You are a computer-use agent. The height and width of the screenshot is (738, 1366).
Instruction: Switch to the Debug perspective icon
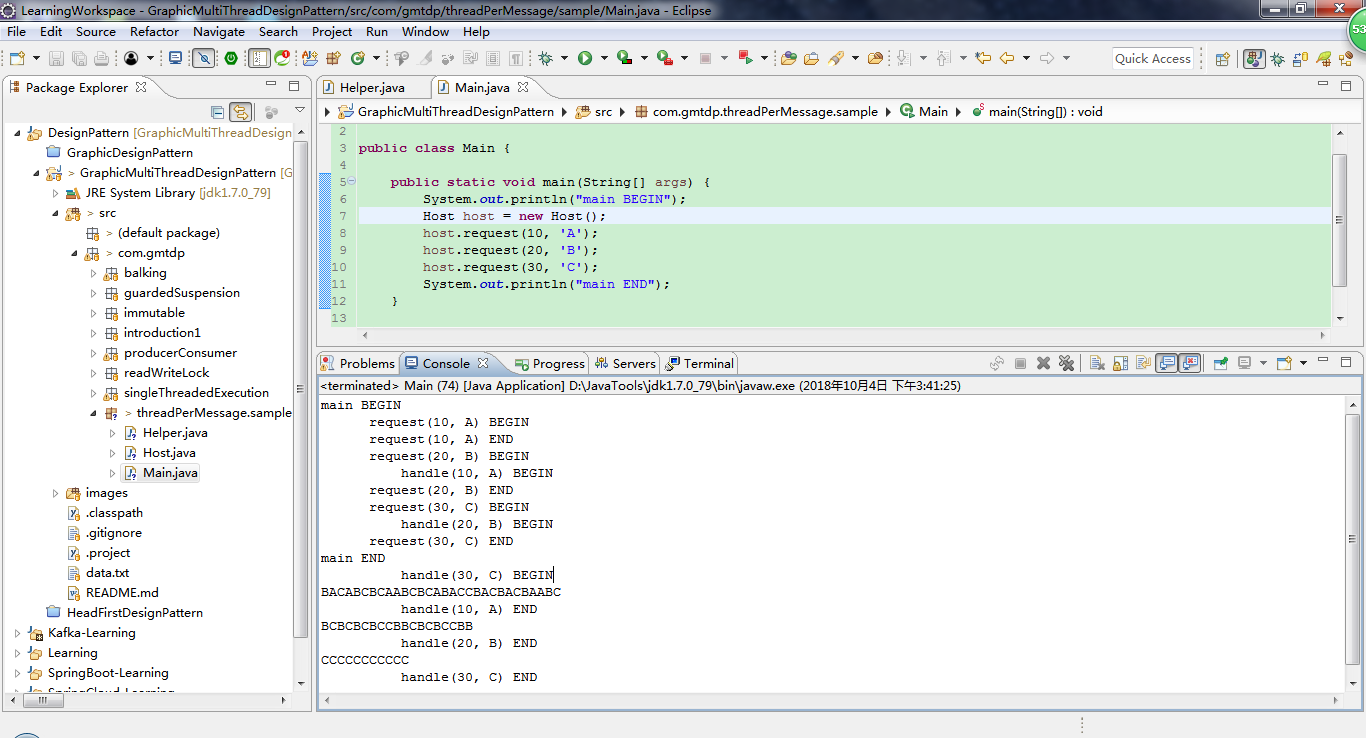tap(1278, 59)
